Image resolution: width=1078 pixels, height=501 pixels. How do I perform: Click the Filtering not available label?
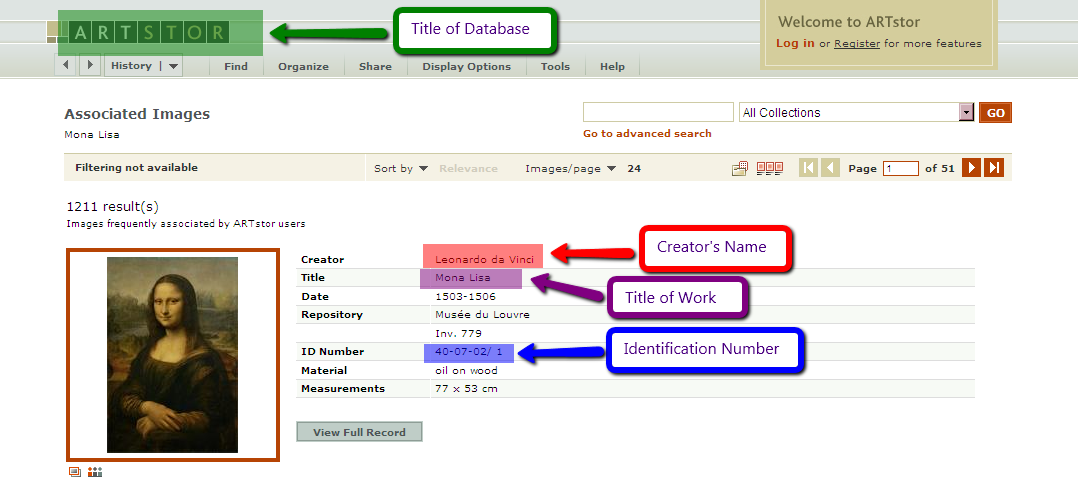[x=136, y=168]
